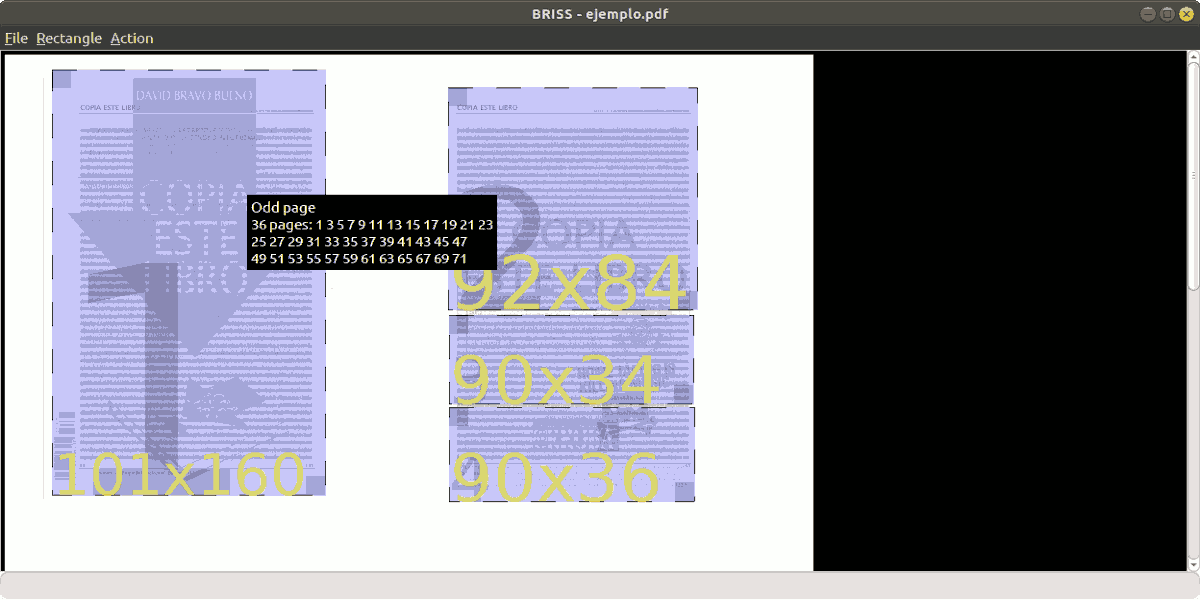Click bottom-right handle of 92x84 crop rectangle
The width and height of the screenshot is (1200, 600).
tap(688, 301)
